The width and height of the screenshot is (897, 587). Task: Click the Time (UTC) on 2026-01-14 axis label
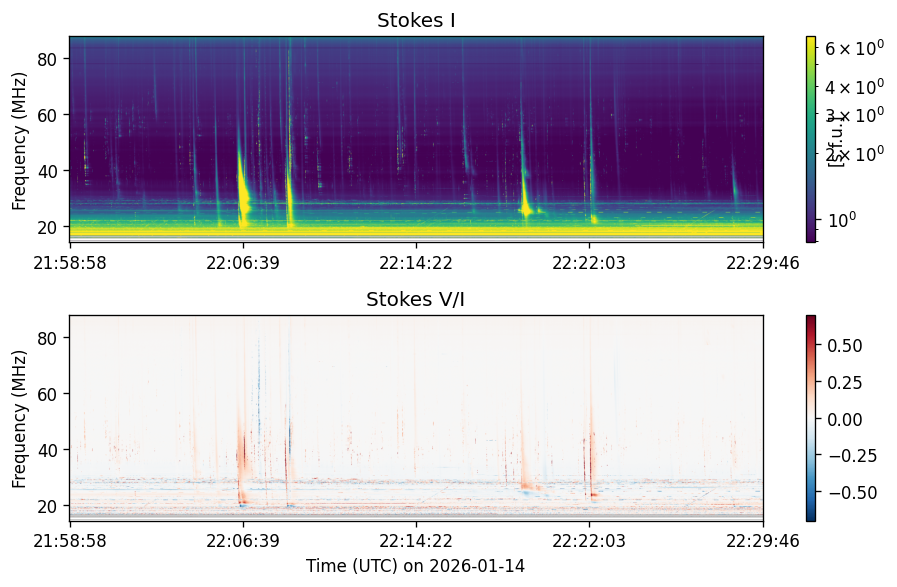[415, 566]
